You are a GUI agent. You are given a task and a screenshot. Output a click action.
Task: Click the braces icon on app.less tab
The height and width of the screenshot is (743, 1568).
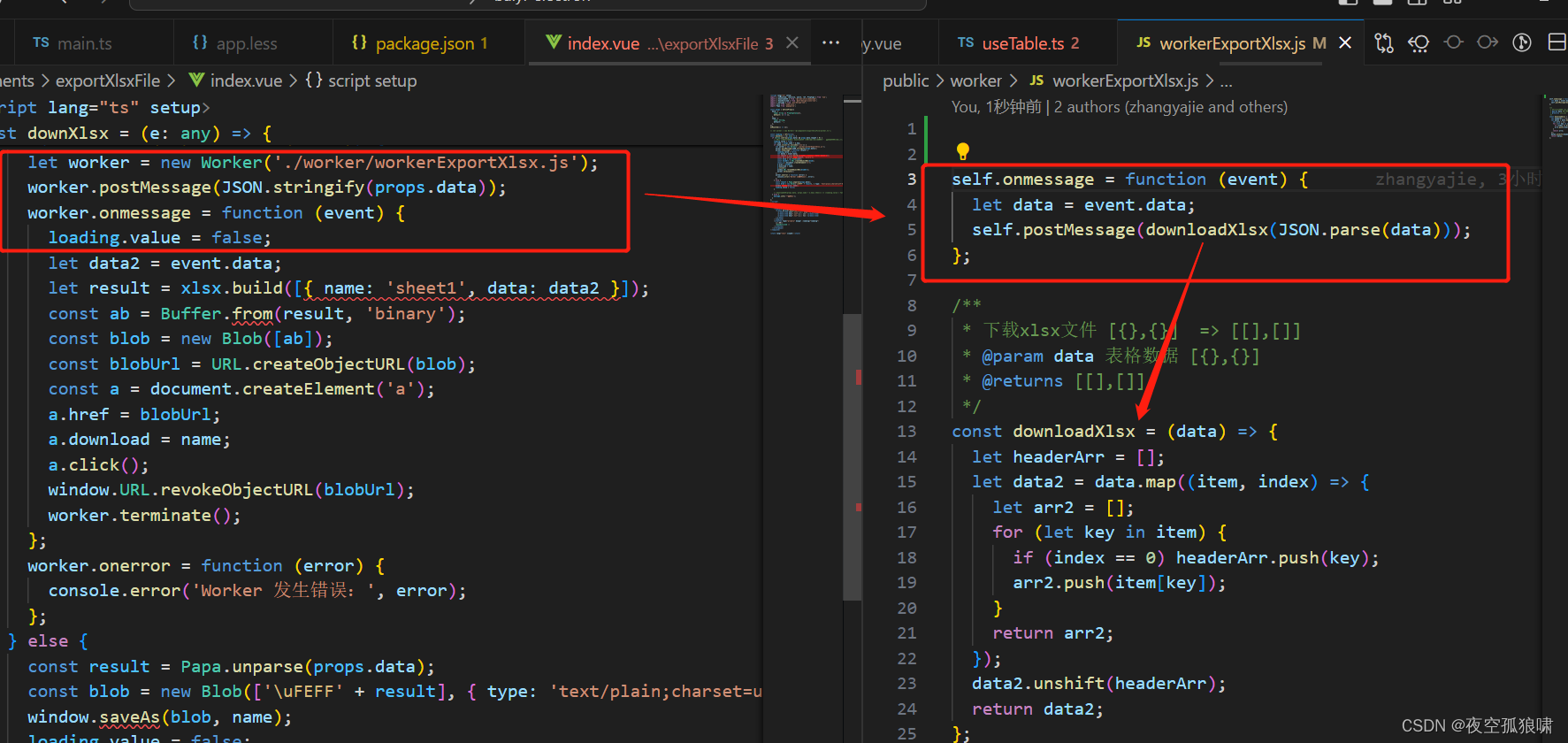pos(201,42)
